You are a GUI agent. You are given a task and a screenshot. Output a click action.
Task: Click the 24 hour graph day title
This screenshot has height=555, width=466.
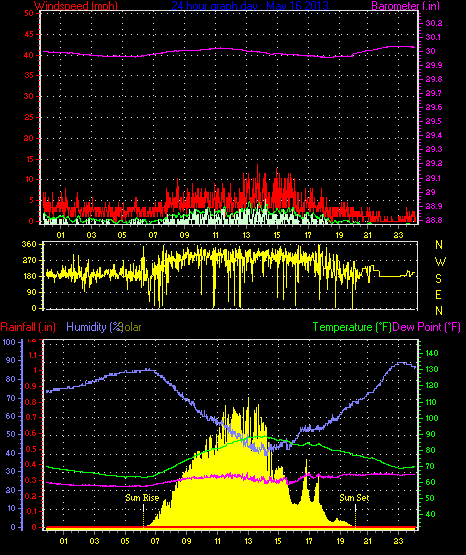pyautogui.click(x=250, y=5)
